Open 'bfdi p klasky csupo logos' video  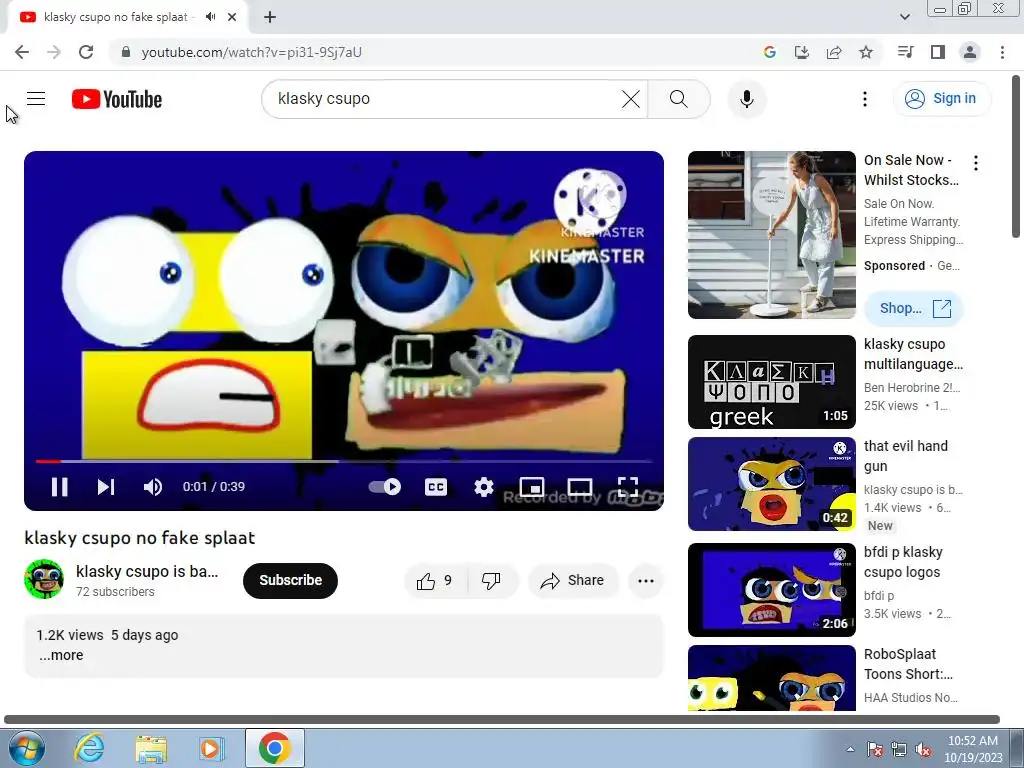(x=771, y=590)
